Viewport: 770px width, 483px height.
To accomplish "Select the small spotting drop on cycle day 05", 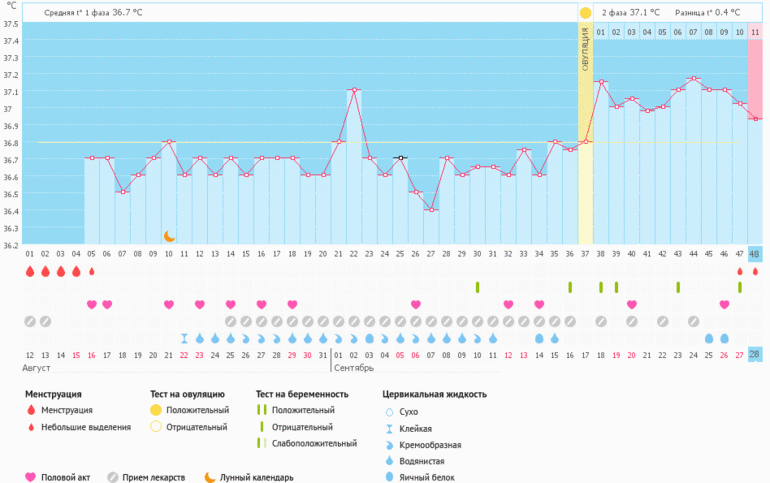I will coord(91,271).
